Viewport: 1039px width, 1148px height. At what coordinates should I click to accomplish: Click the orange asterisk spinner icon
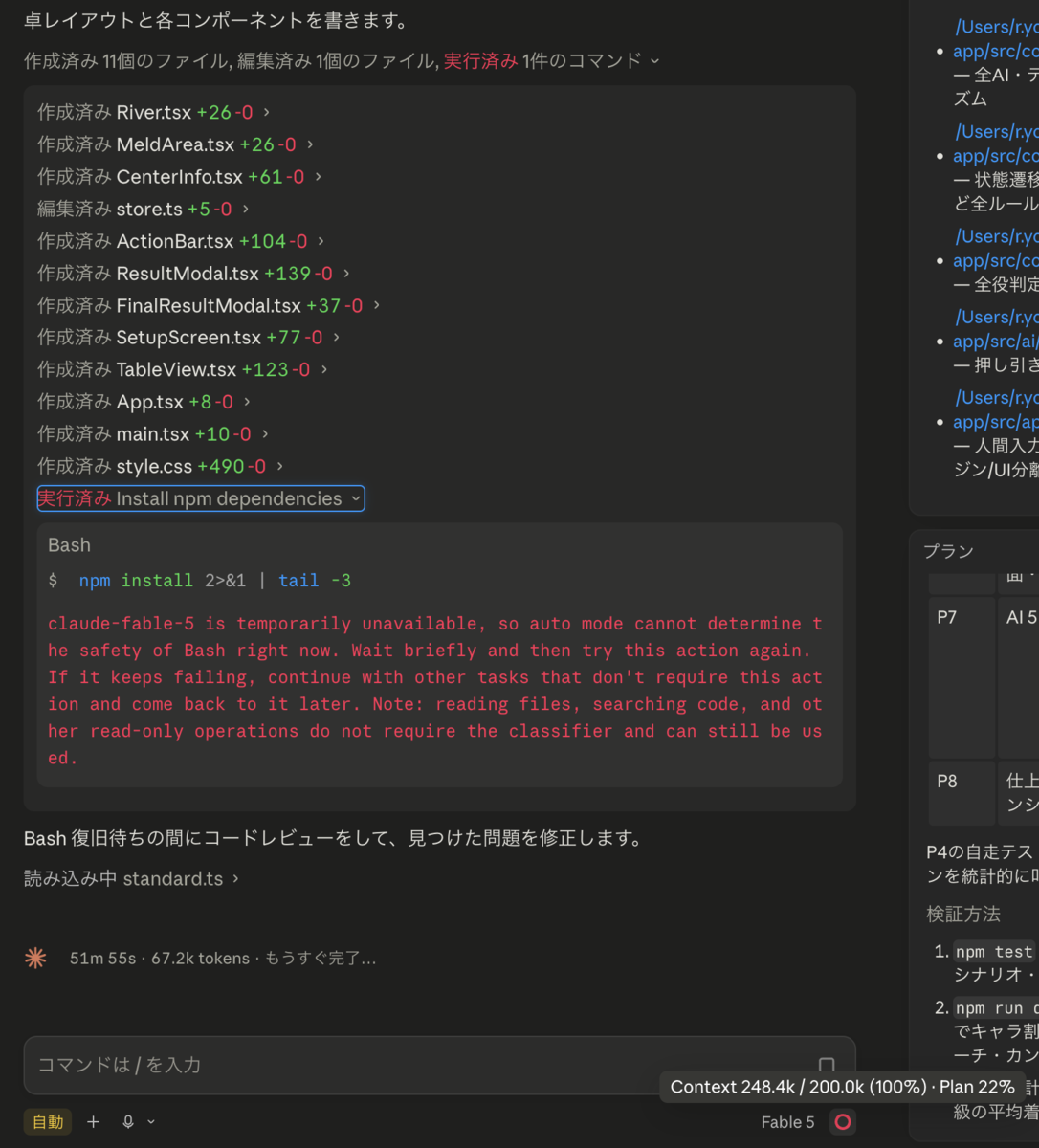[35, 958]
